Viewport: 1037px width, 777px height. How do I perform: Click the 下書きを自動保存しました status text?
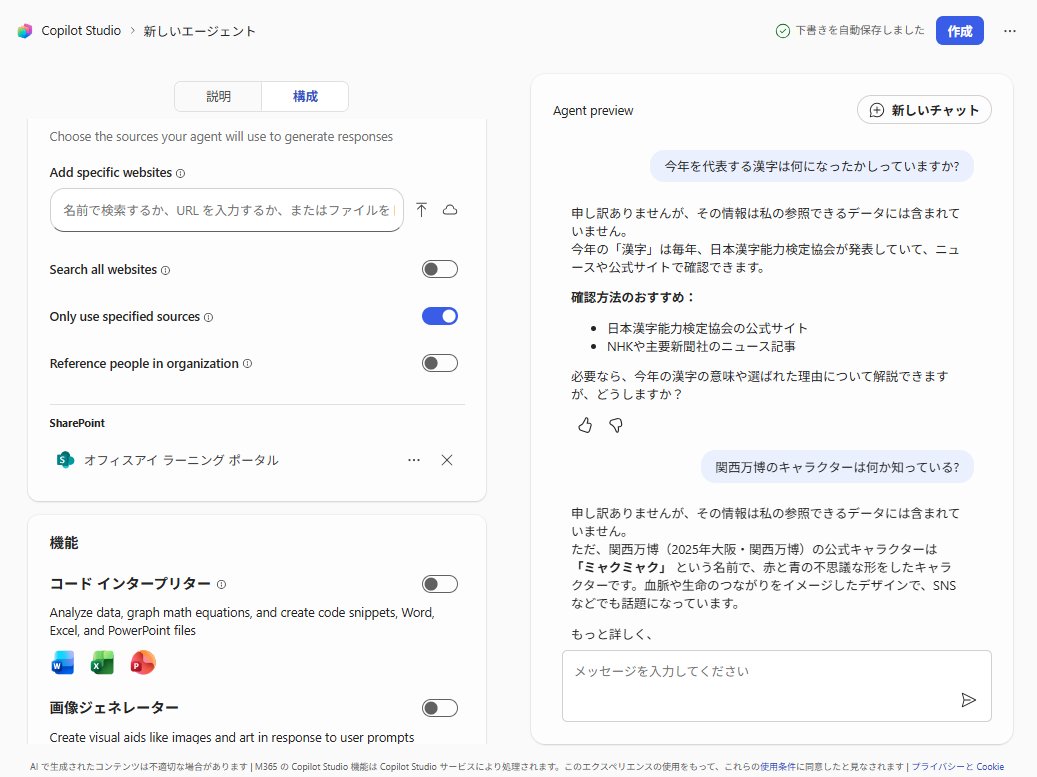[x=860, y=30]
